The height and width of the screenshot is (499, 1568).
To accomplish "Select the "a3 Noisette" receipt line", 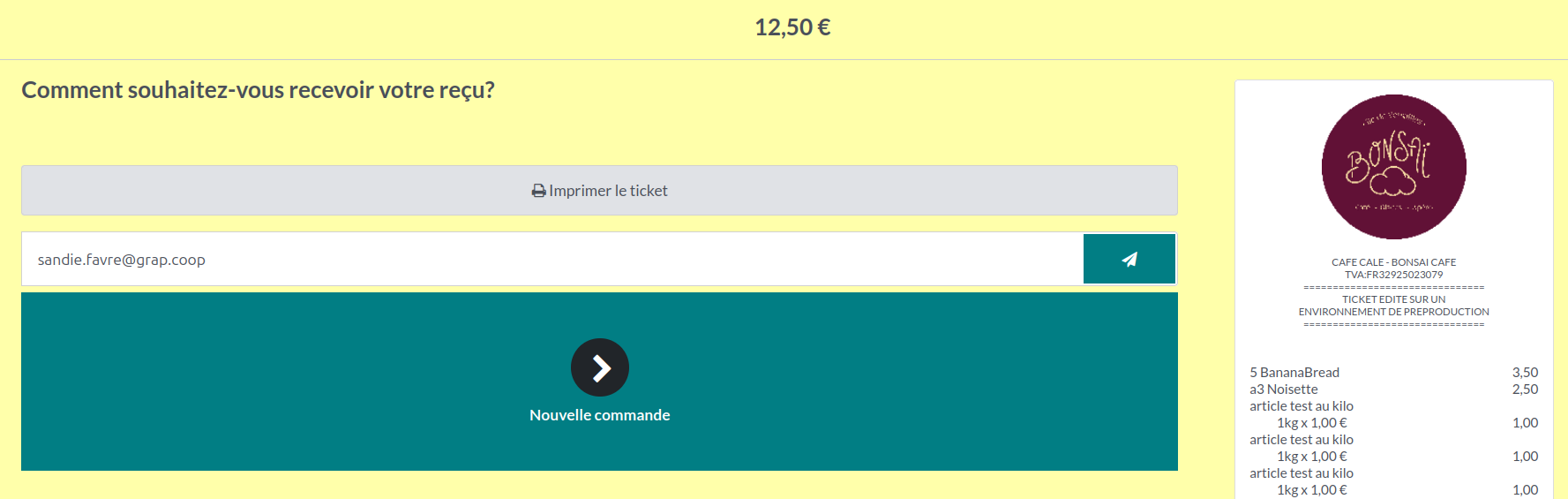I will coord(1284,389).
